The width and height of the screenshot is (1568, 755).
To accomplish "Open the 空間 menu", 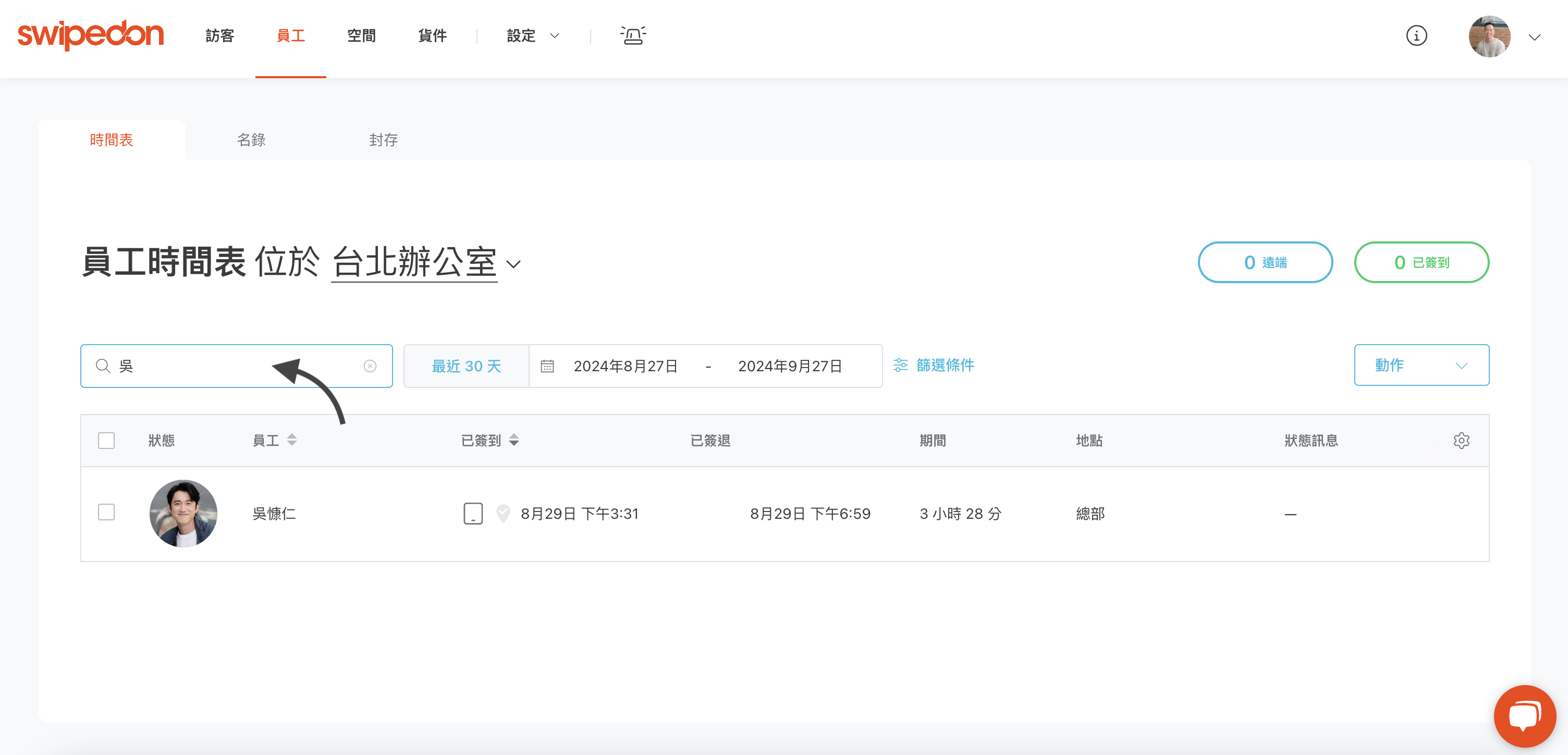I will coord(362,35).
